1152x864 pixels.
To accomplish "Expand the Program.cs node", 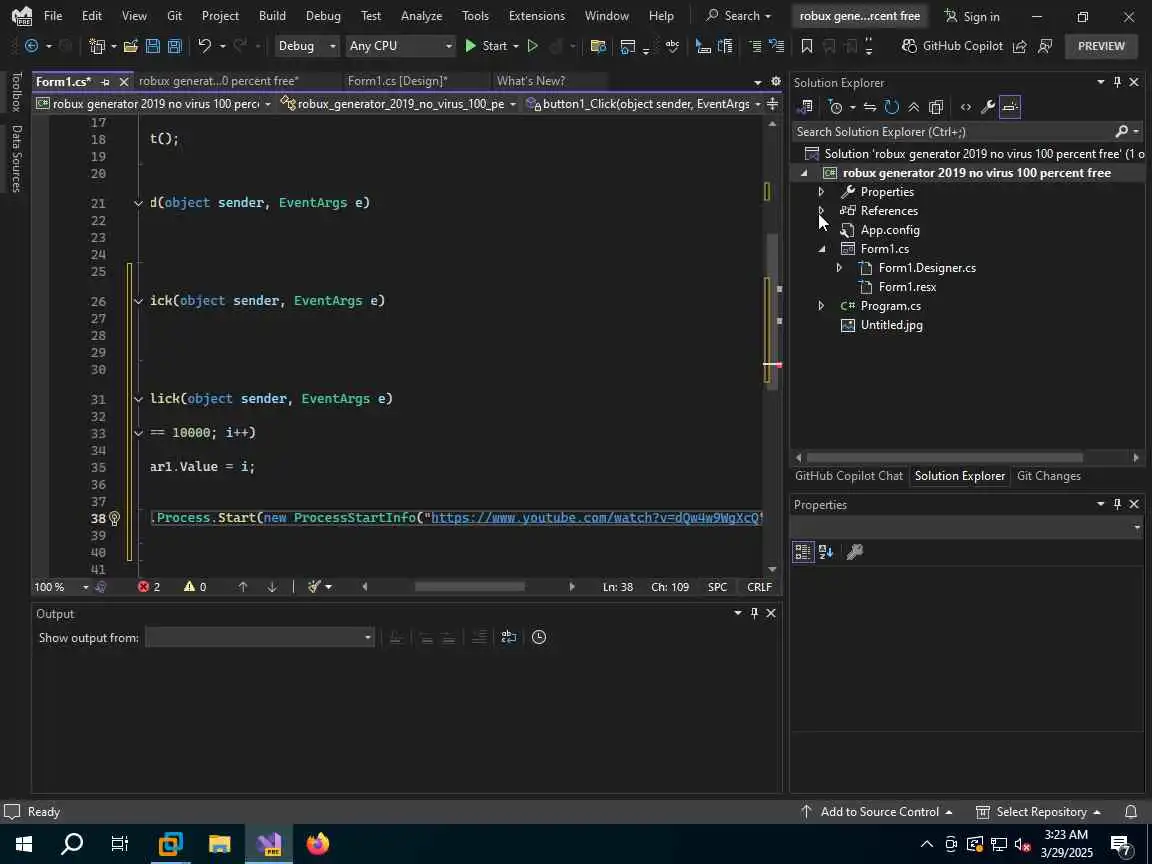I will pos(821,306).
